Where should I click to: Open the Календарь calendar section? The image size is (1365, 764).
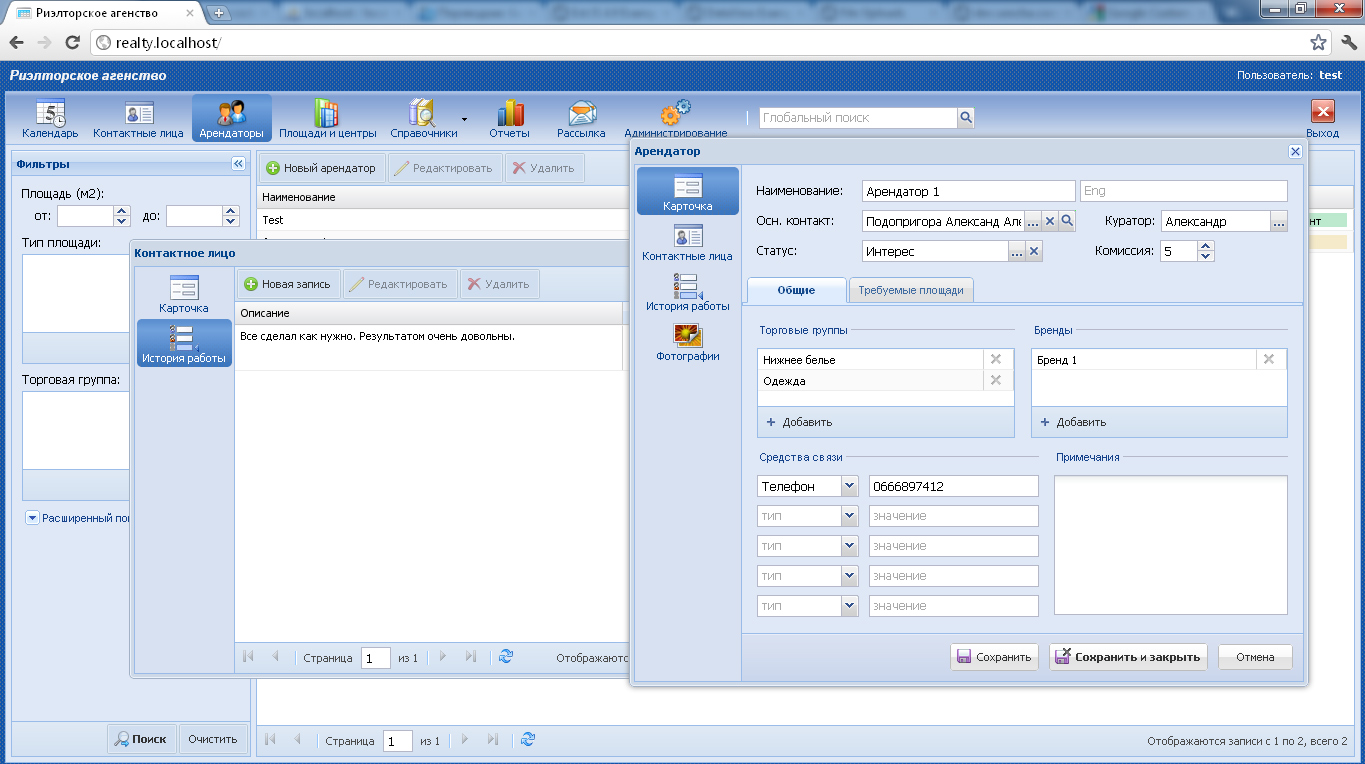pos(50,119)
